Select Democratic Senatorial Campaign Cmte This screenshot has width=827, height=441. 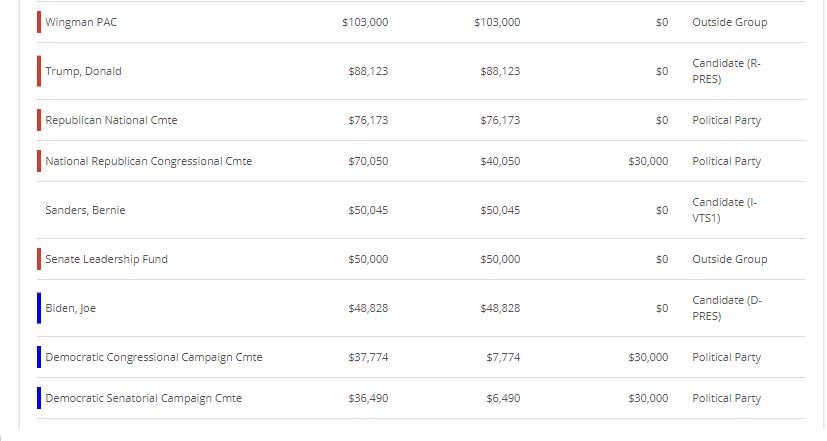pos(143,398)
